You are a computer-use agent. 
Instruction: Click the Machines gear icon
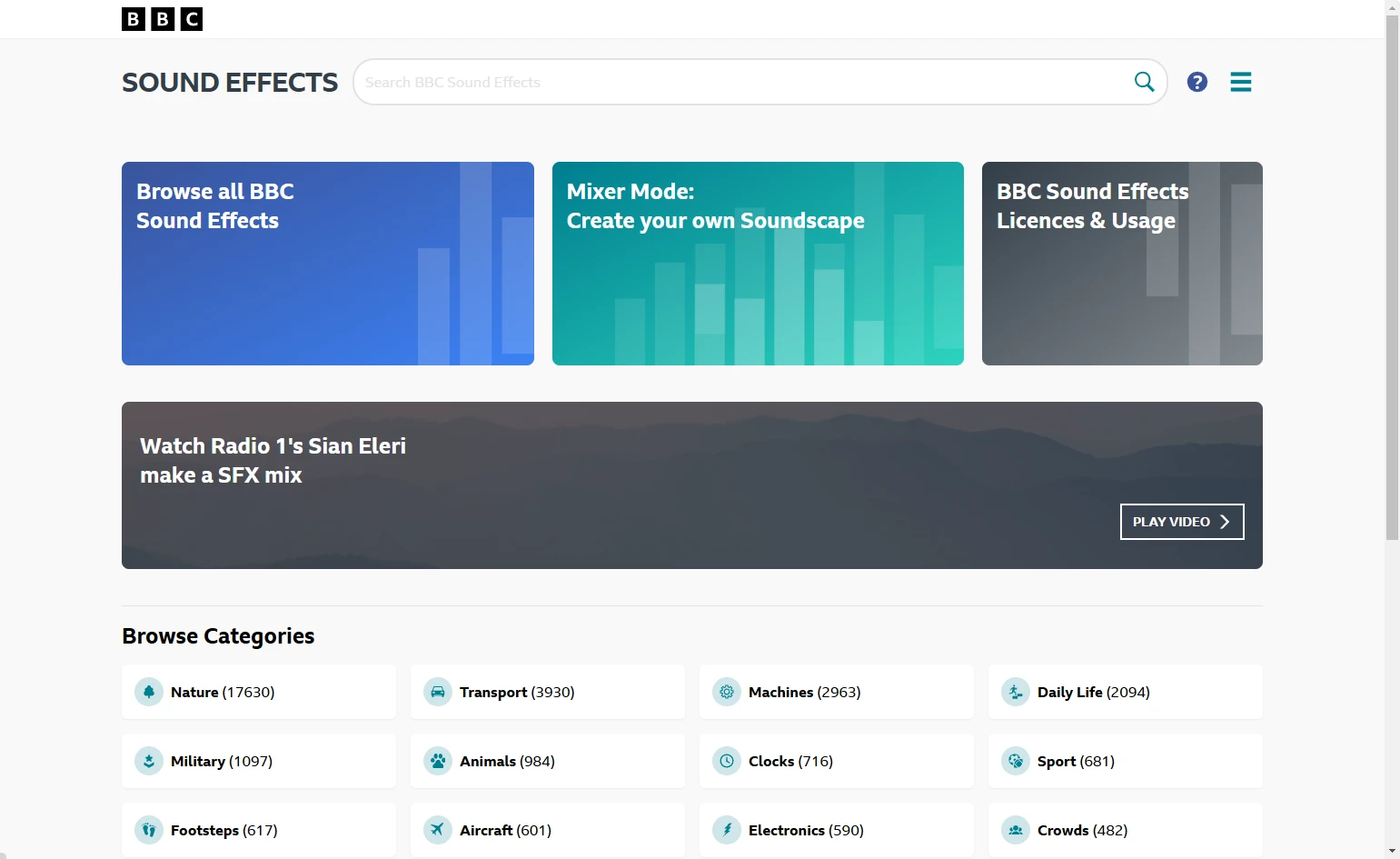[x=727, y=692]
